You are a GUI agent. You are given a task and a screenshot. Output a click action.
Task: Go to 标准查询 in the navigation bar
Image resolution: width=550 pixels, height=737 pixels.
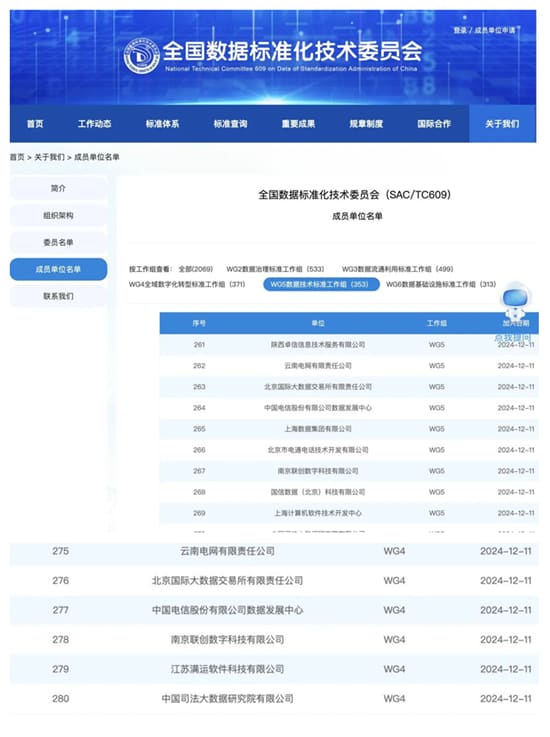point(230,124)
